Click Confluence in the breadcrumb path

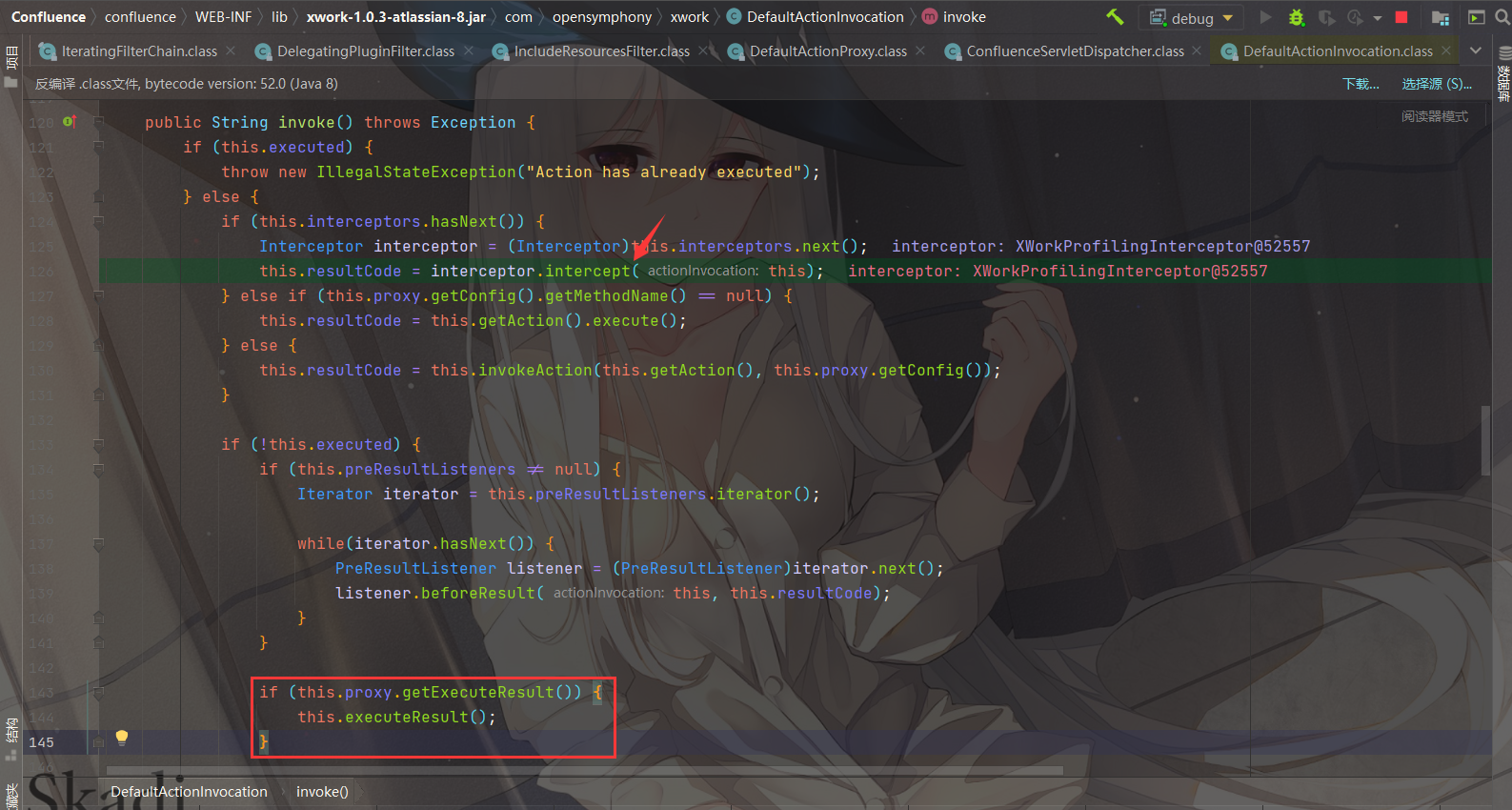[49, 17]
